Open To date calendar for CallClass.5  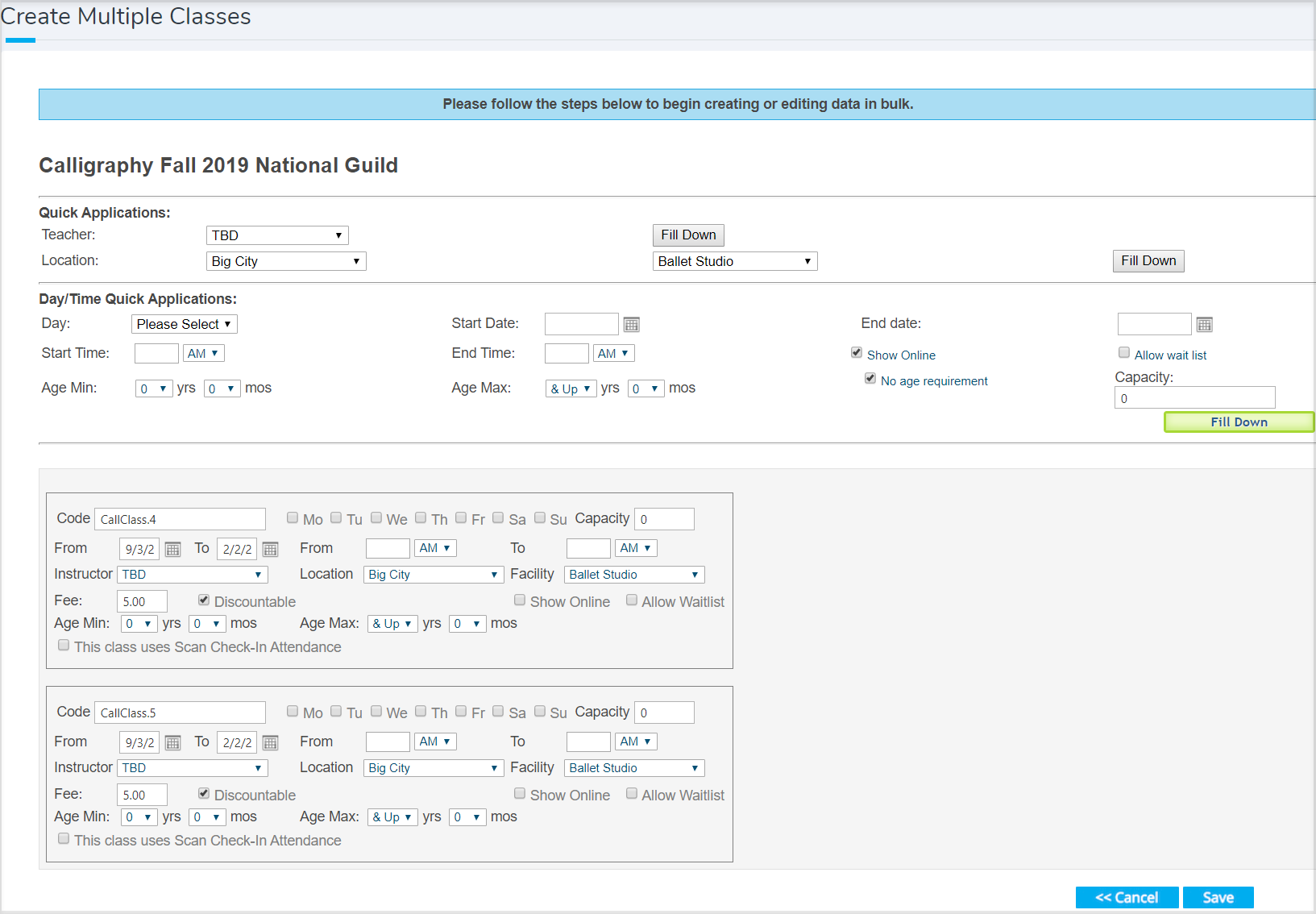[270, 743]
